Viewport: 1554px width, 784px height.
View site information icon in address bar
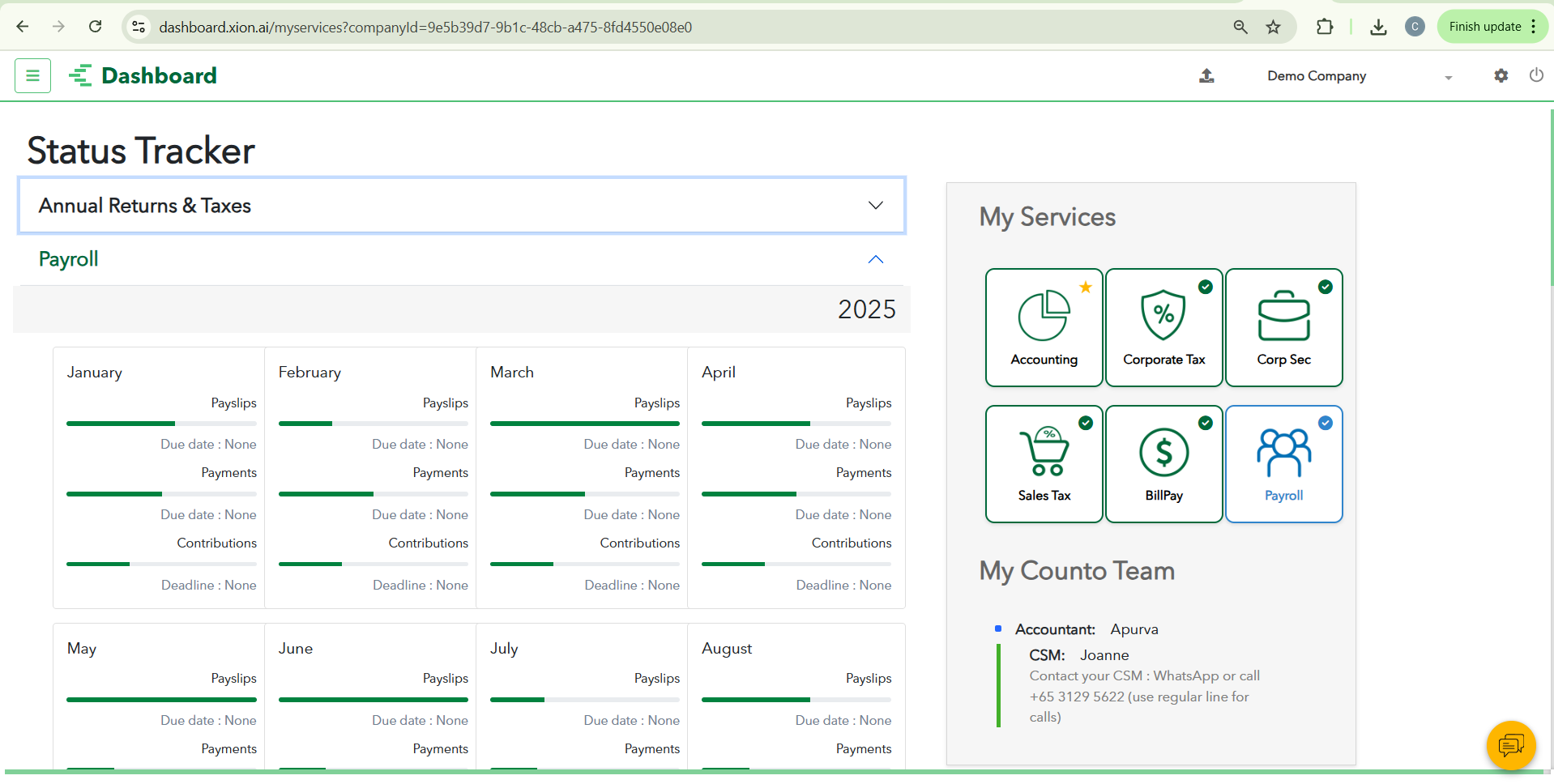(x=139, y=27)
